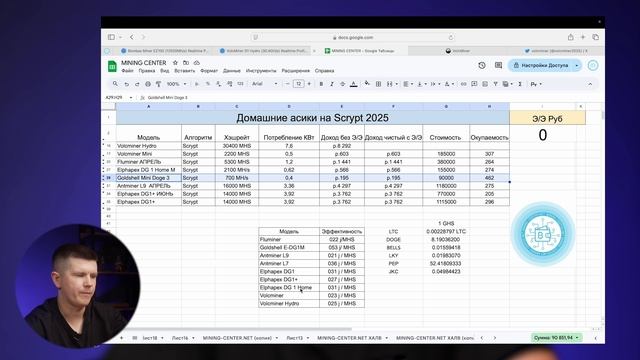This screenshot has height=360, width=640.
Task: Undo the last action
Action: [x=127, y=84]
